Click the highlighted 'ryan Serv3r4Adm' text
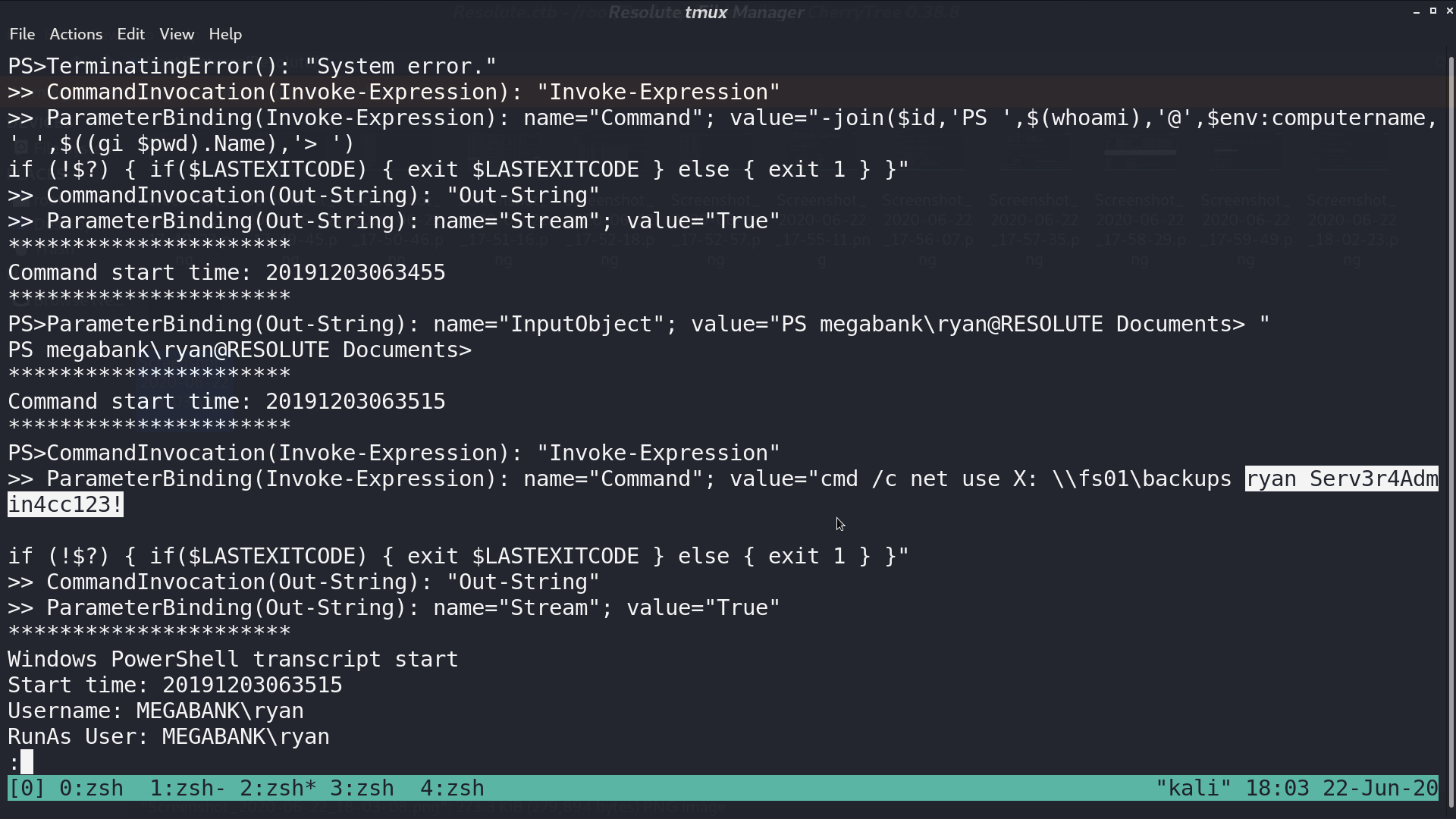The width and height of the screenshot is (1456, 819). (x=1341, y=479)
